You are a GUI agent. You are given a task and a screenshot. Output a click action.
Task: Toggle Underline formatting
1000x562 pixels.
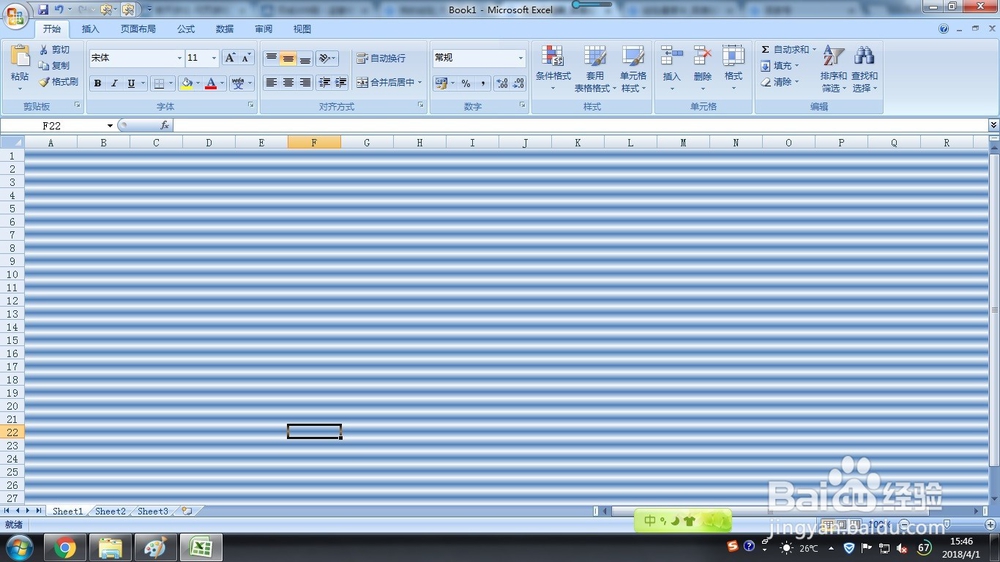pos(131,83)
